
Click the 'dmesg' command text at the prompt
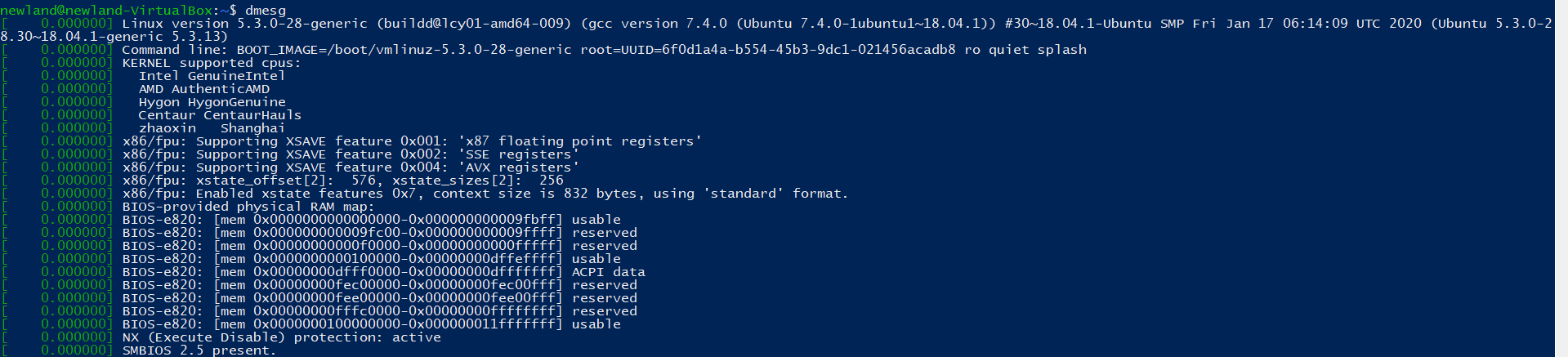(266, 10)
